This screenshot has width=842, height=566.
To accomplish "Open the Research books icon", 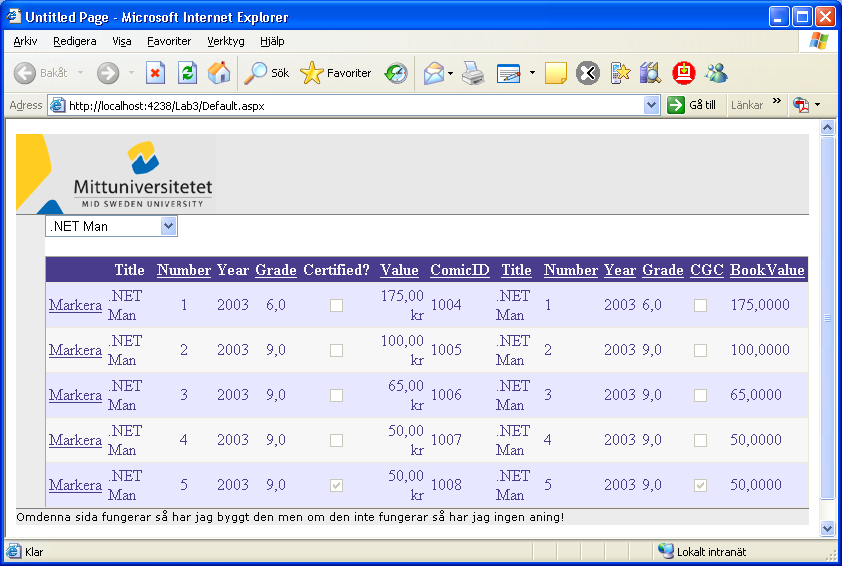I will (x=650, y=73).
